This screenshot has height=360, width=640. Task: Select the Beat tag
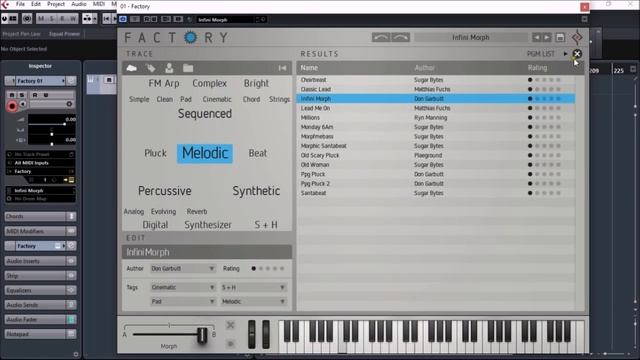point(258,153)
